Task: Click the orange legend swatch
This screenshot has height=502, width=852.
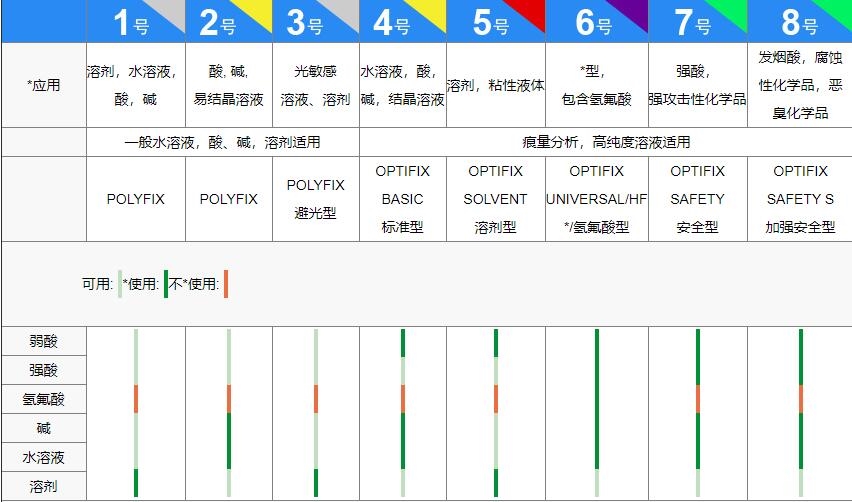Action: [x=226, y=284]
